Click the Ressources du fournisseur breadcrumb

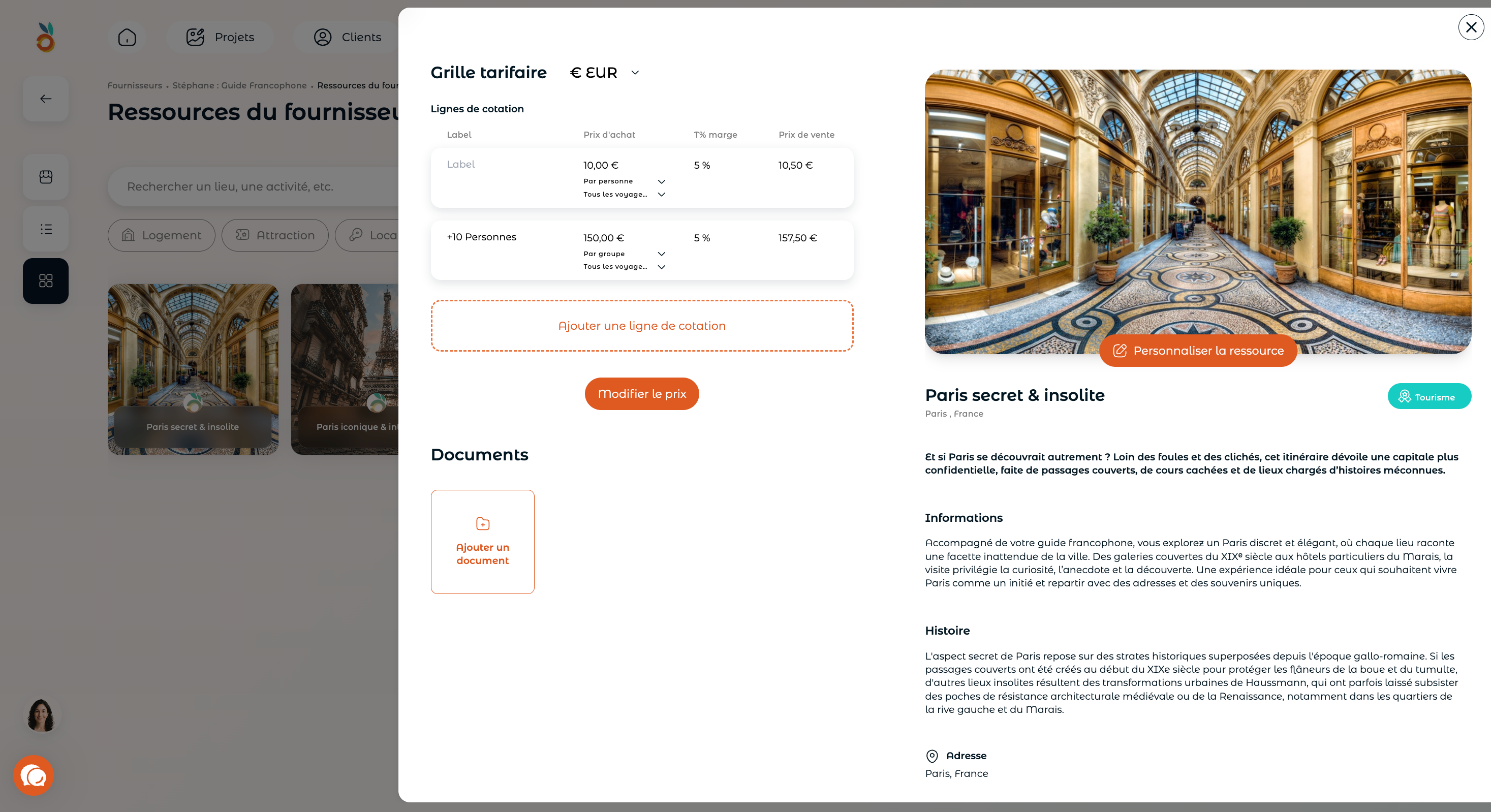358,85
